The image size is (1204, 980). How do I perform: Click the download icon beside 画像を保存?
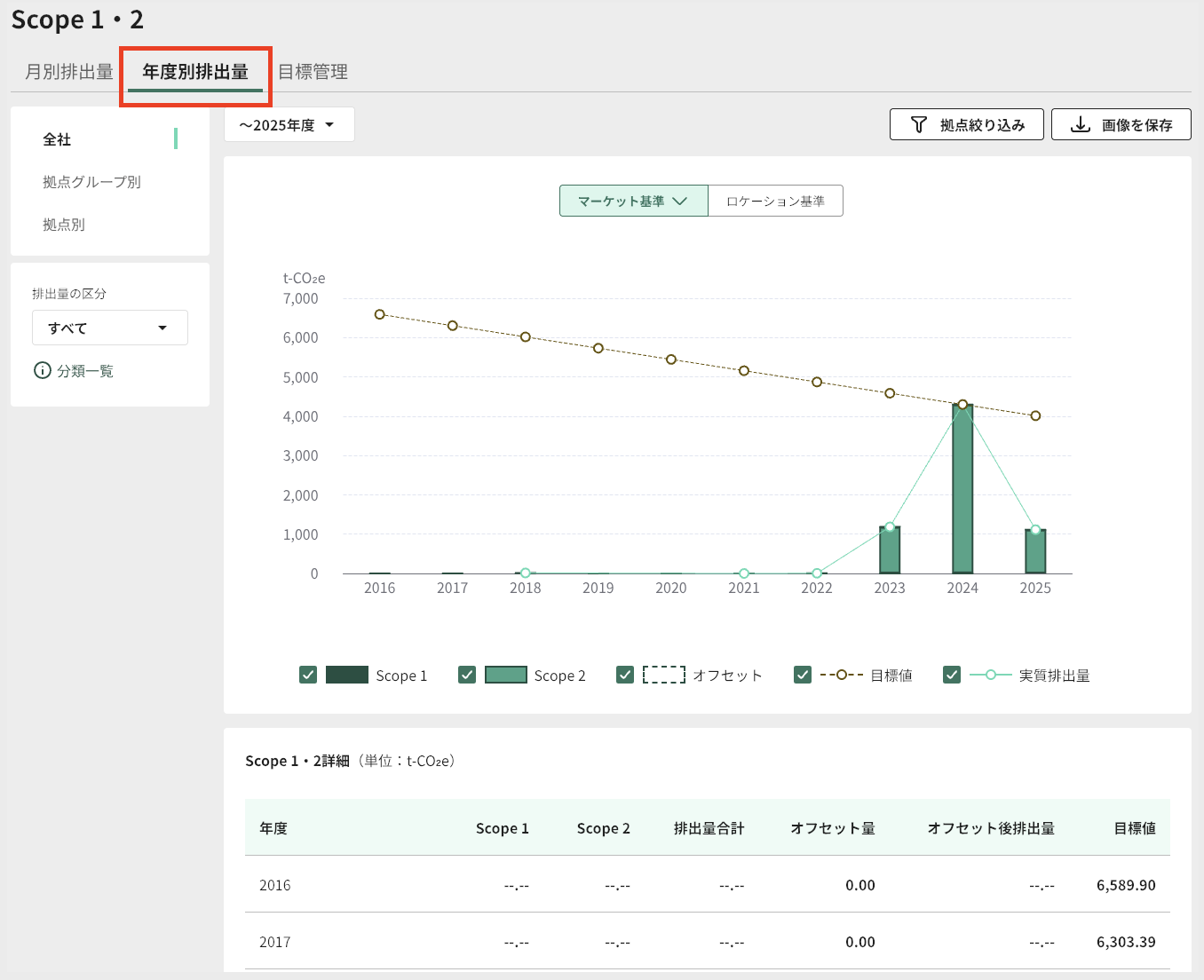(1080, 125)
